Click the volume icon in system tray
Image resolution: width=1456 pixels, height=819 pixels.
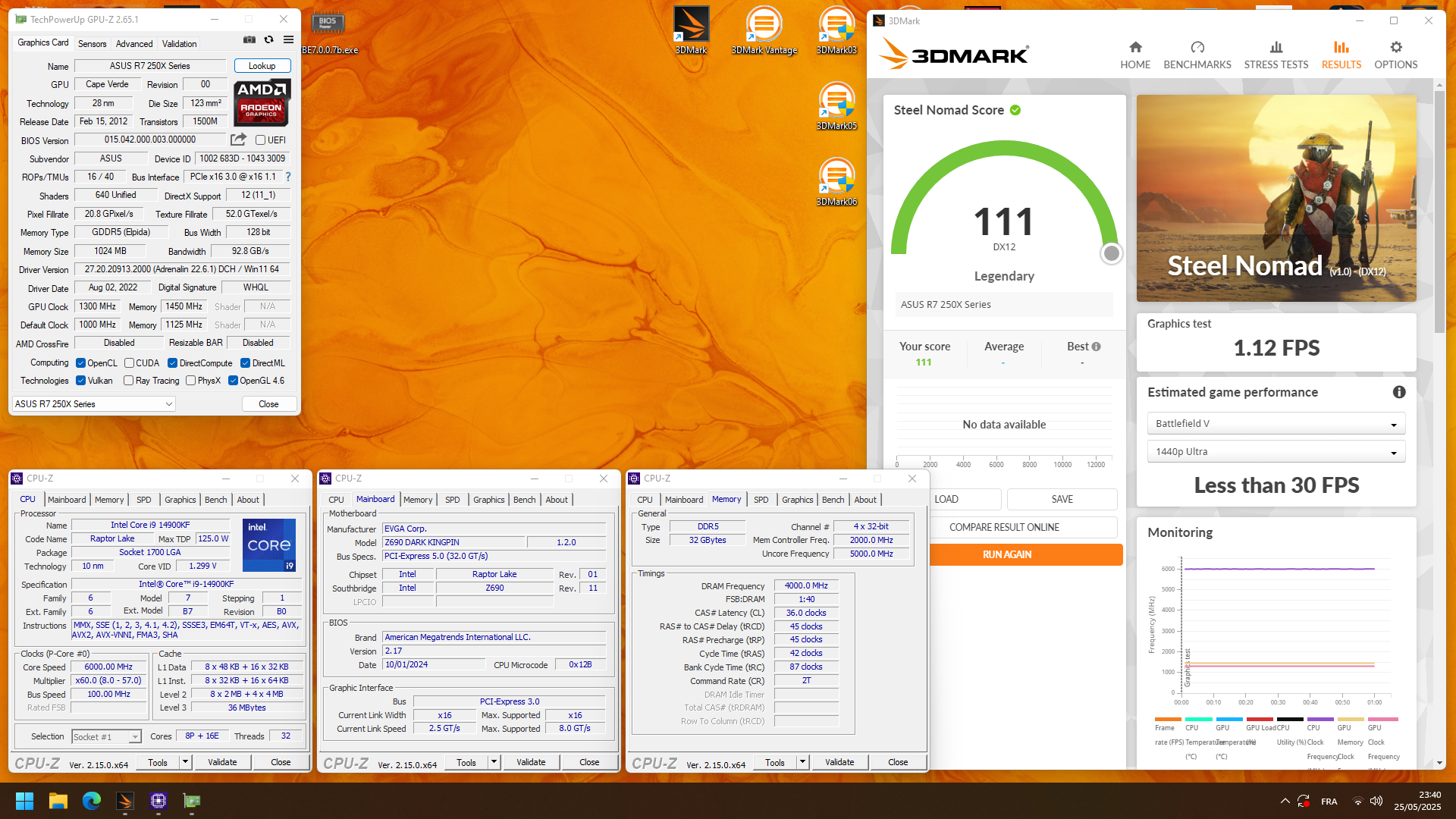tap(1376, 801)
